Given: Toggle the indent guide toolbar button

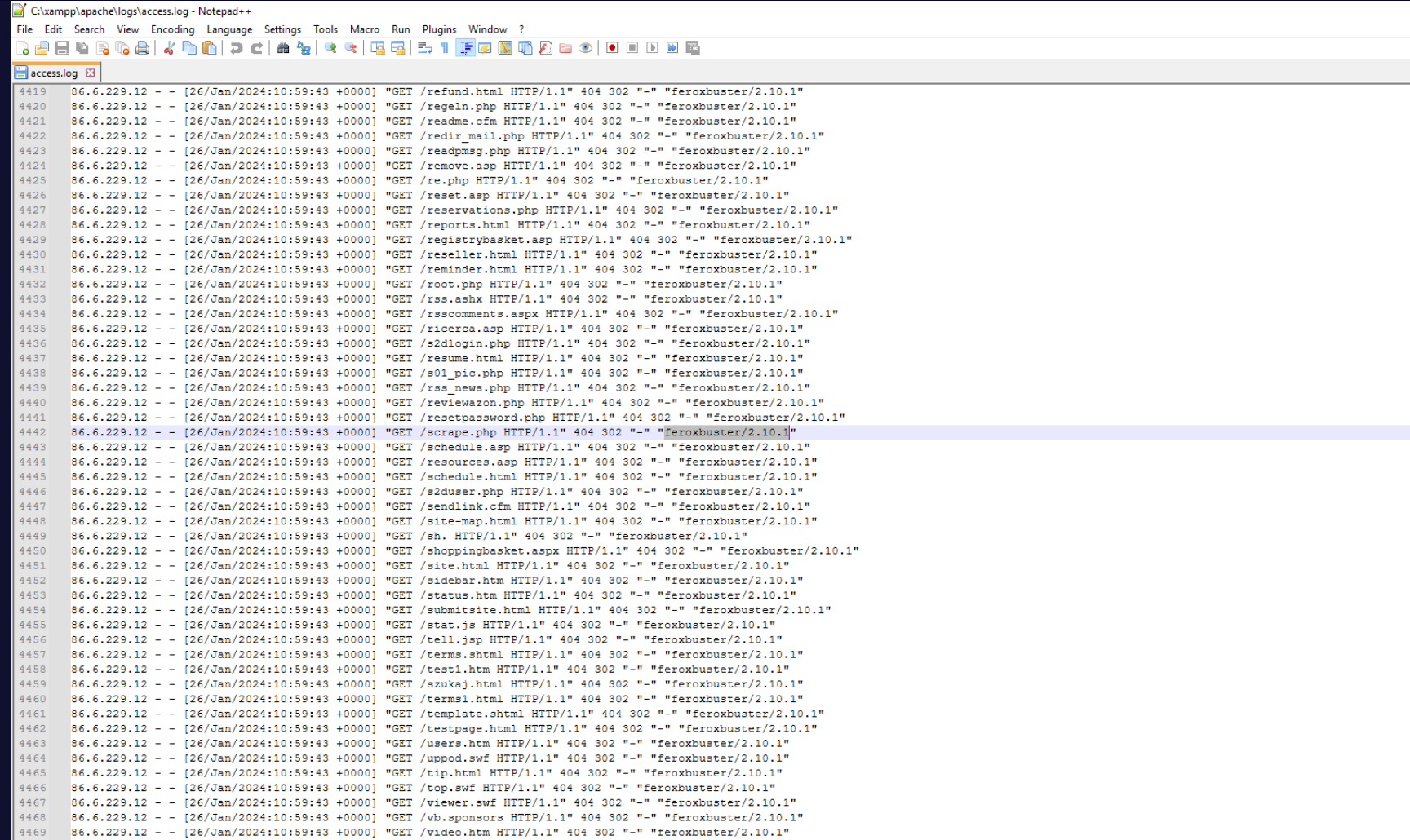Looking at the screenshot, I should [466, 48].
